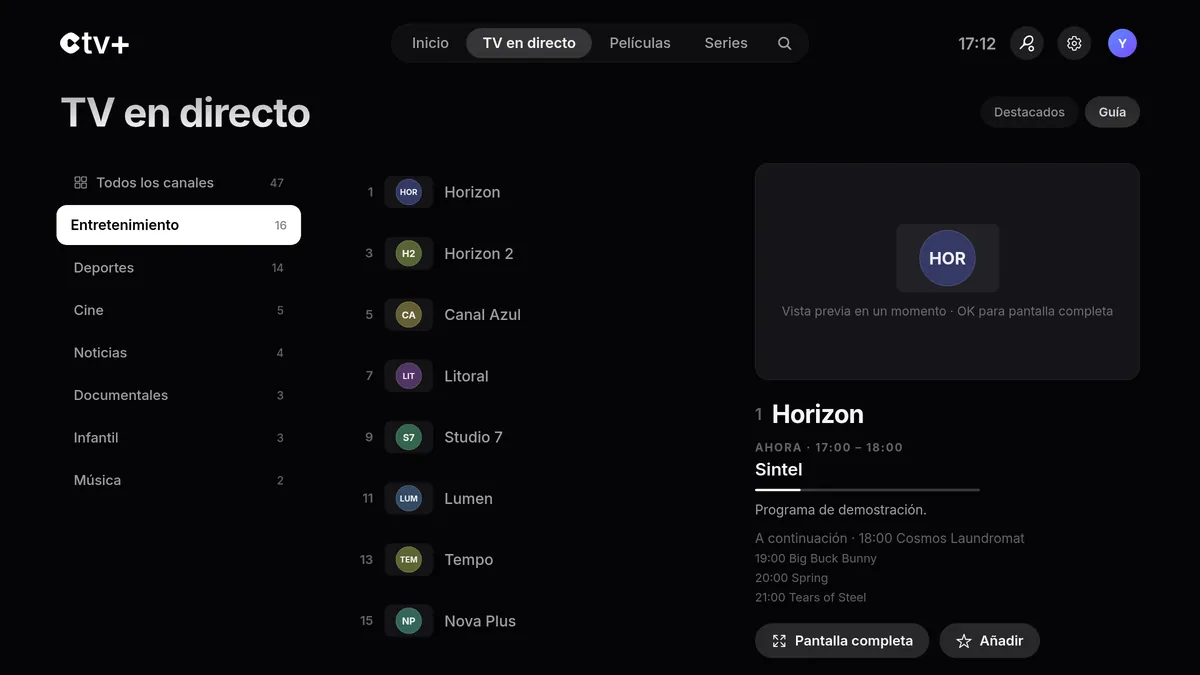Click the 21:00 Tears of Steel listing

(x=811, y=597)
